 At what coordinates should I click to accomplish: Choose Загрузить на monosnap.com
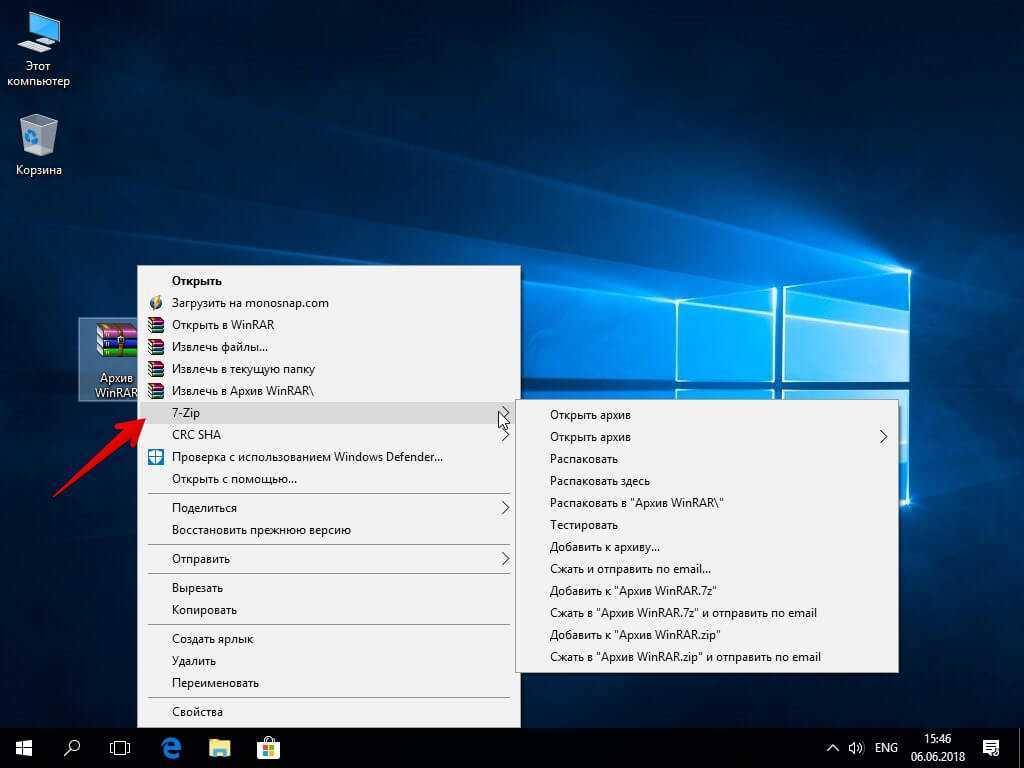point(328,303)
